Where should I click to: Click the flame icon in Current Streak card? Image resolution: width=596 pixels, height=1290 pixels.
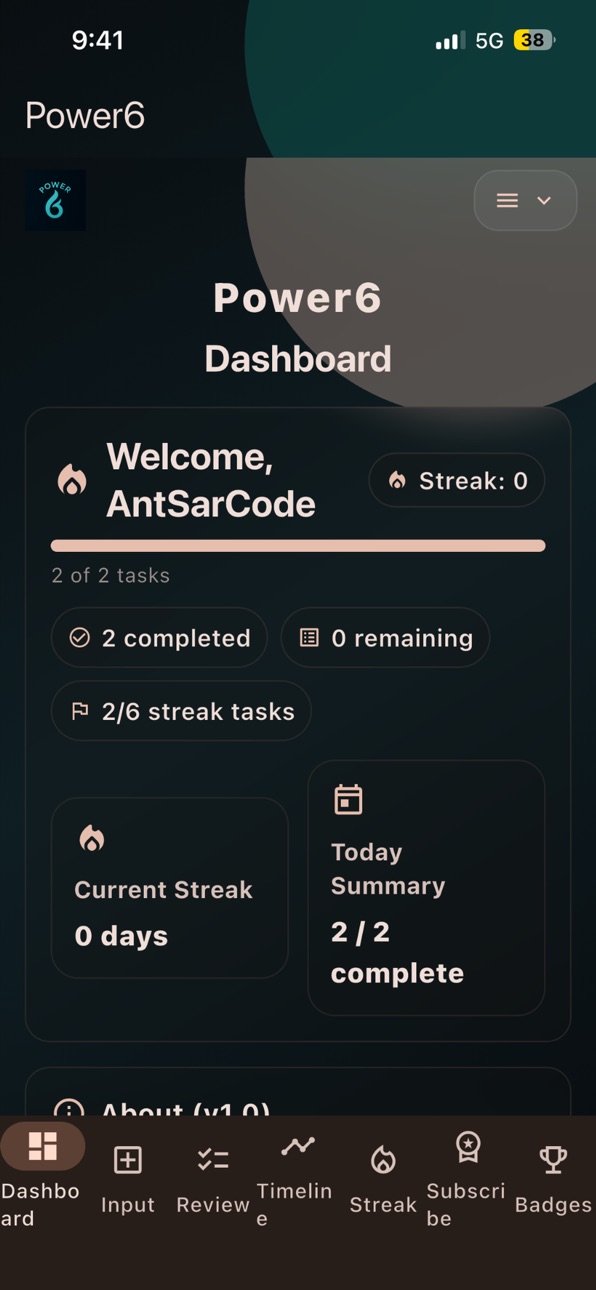pos(91,837)
